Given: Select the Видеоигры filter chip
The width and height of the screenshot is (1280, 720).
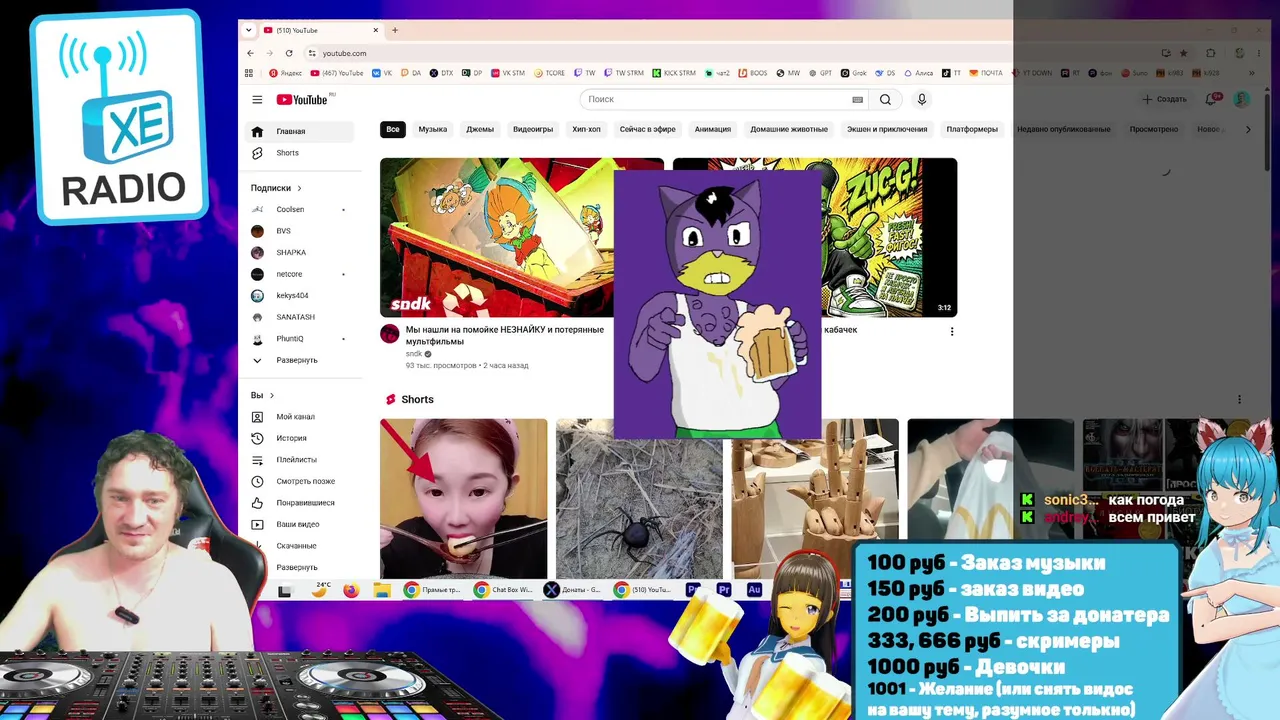Looking at the screenshot, I should [533, 129].
